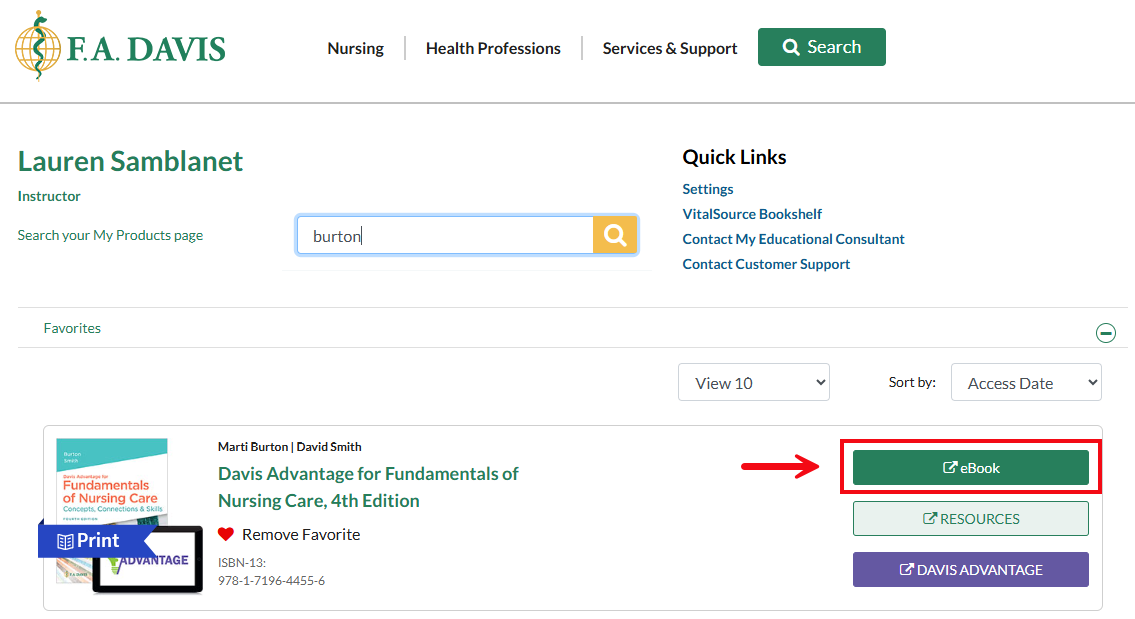Viewport: 1135px width, 619px height.
Task: Click the orange magnifier search icon
Action: (x=615, y=235)
